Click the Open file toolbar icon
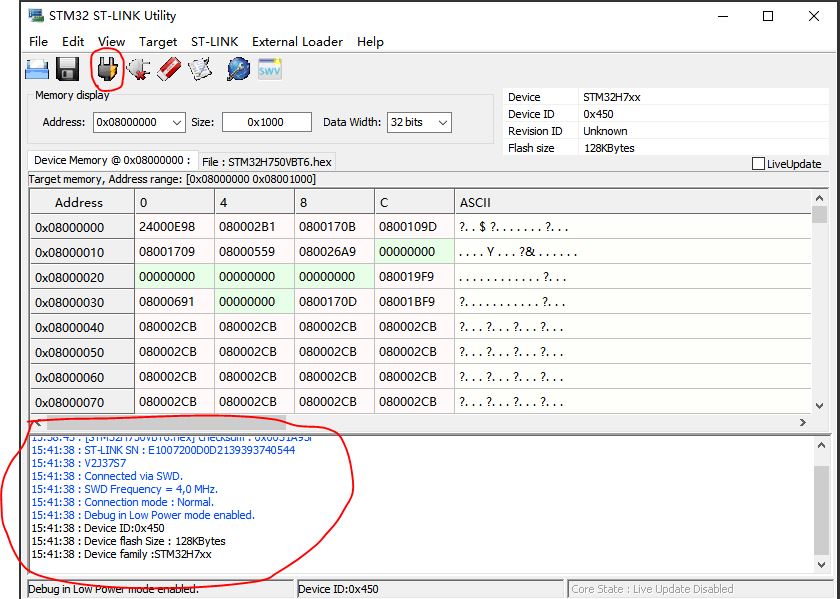 37,70
